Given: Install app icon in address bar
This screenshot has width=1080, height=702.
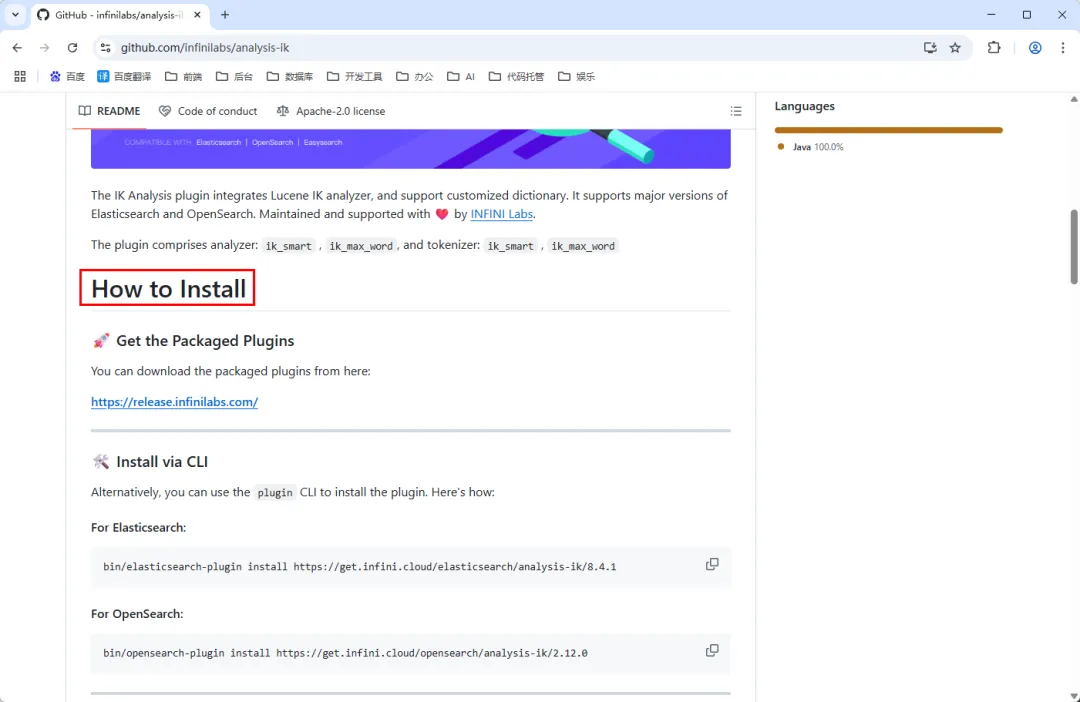Looking at the screenshot, I should pos(930,48).
